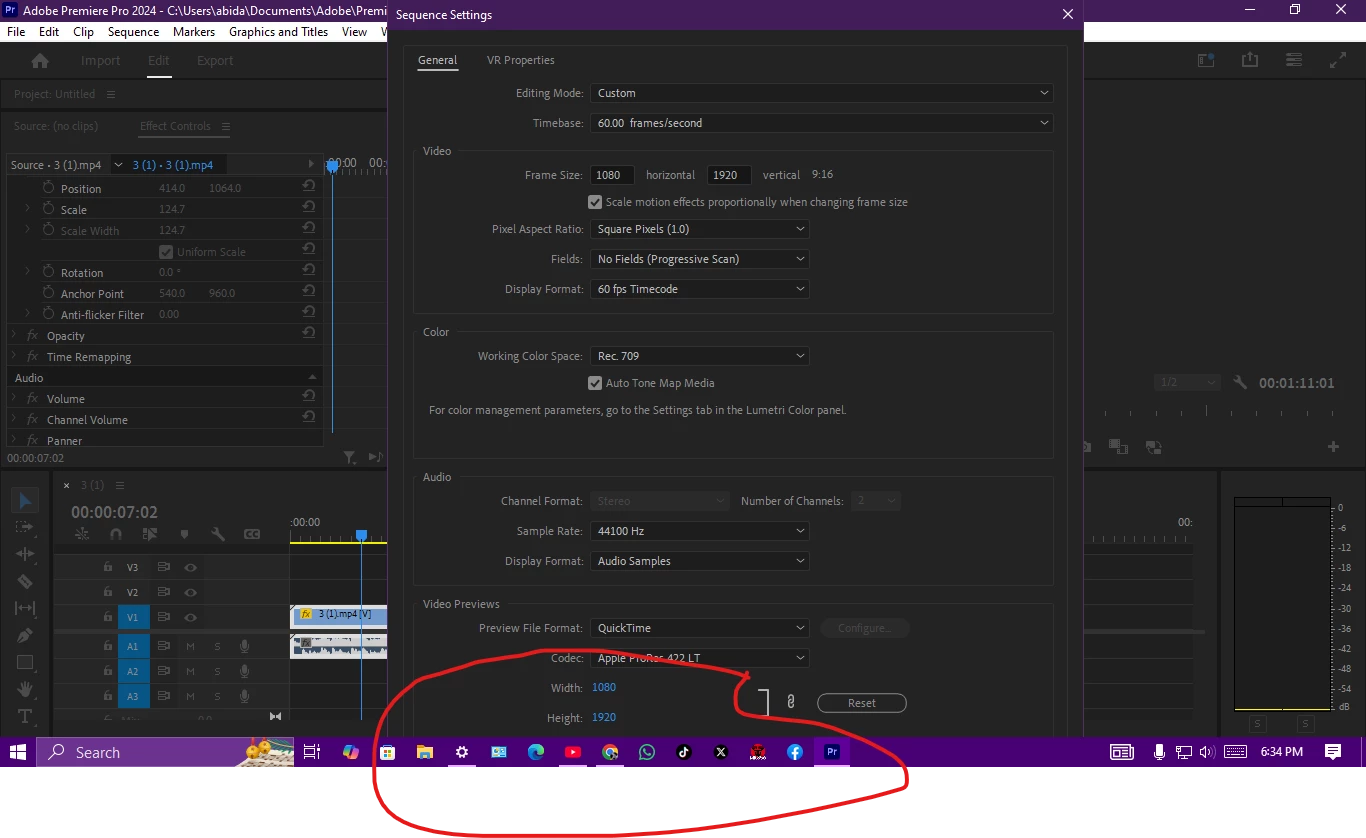Open Quick Export share icon

[1250, 60]
